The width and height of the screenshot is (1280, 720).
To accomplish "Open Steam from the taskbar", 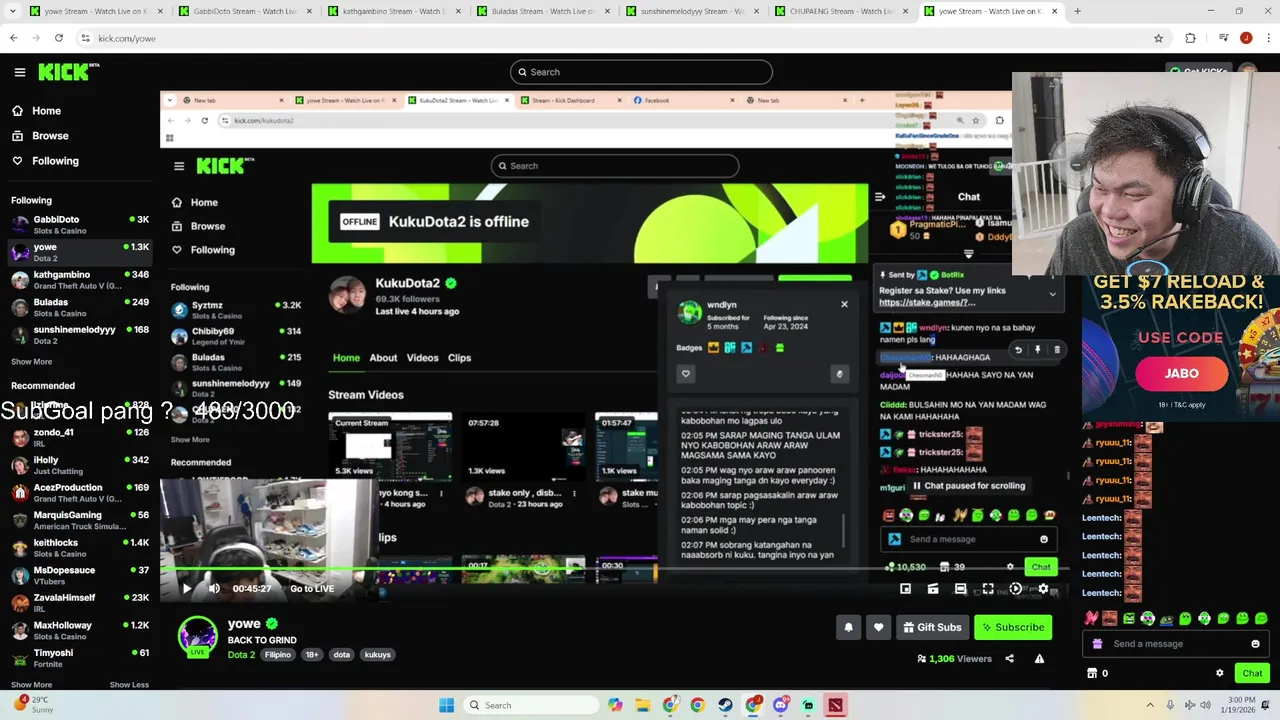I will point(725,705).
